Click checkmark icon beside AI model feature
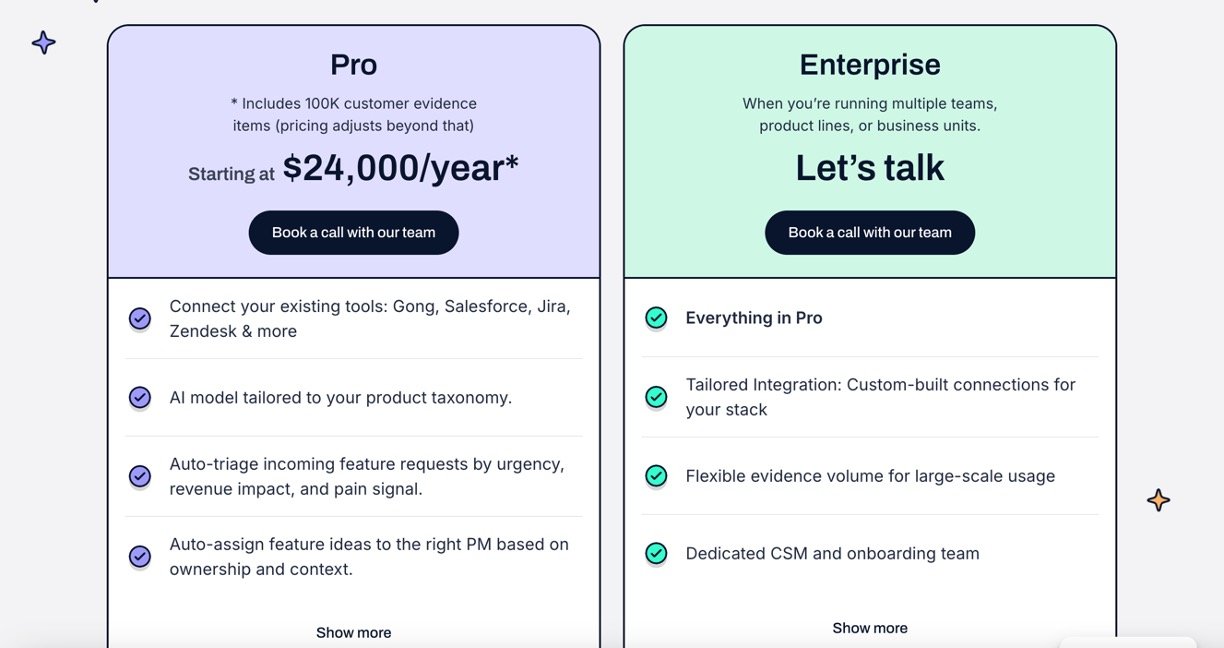This screenshot has width=1224, height=648. [x=140, y=398]
